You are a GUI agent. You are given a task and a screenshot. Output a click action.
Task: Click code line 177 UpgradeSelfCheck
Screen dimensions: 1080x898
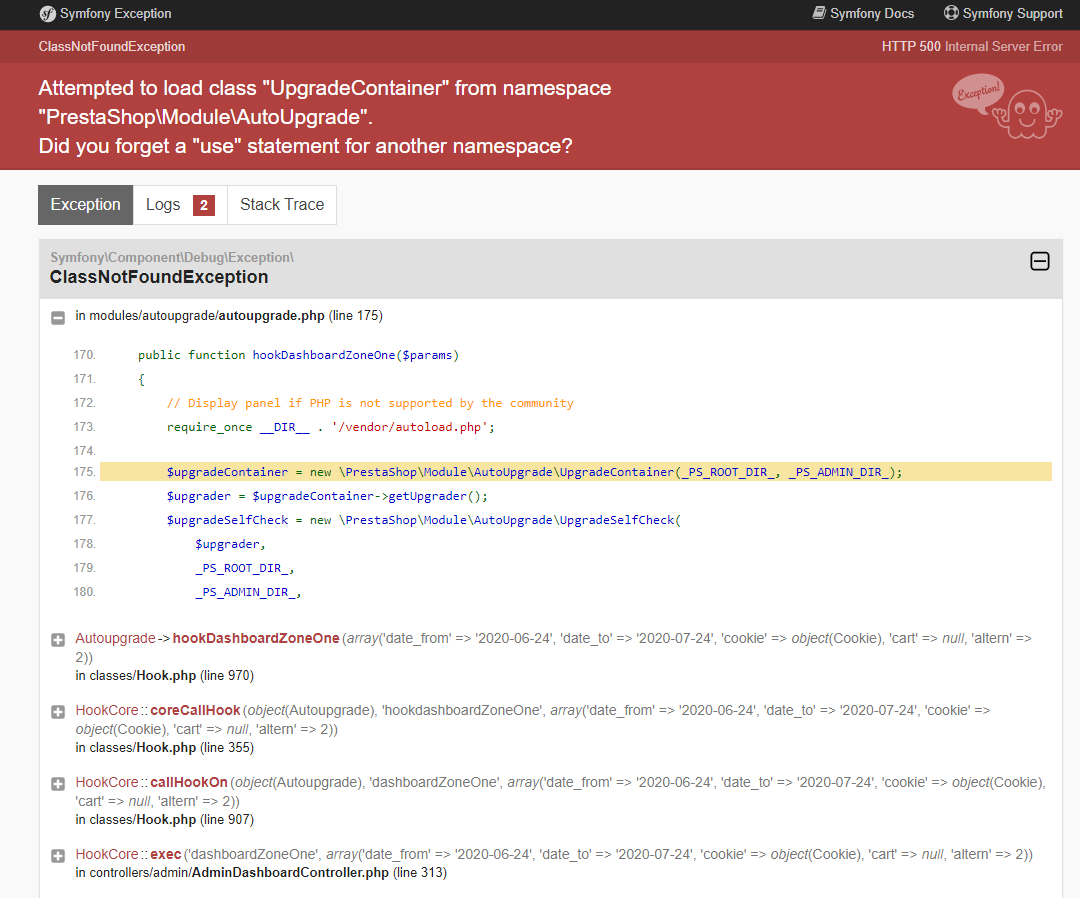[x=424, y=520]
